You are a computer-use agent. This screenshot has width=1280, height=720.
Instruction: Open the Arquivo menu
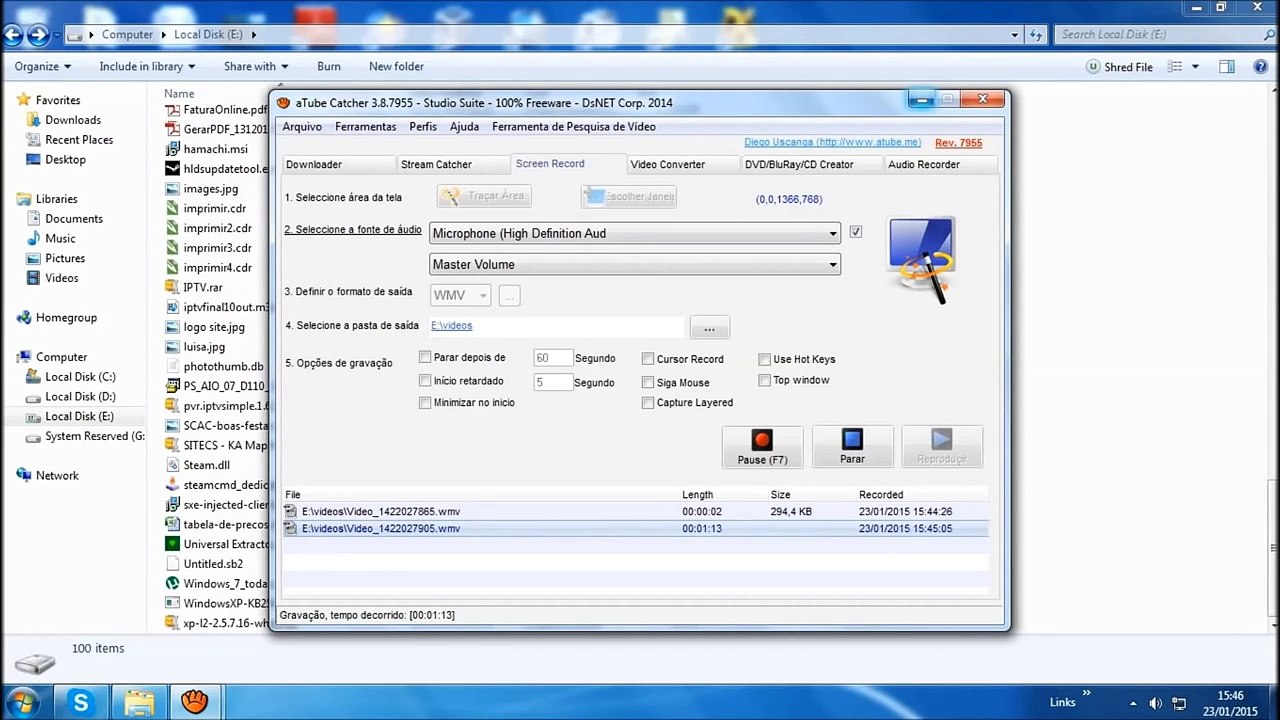[x=302, y=127]
